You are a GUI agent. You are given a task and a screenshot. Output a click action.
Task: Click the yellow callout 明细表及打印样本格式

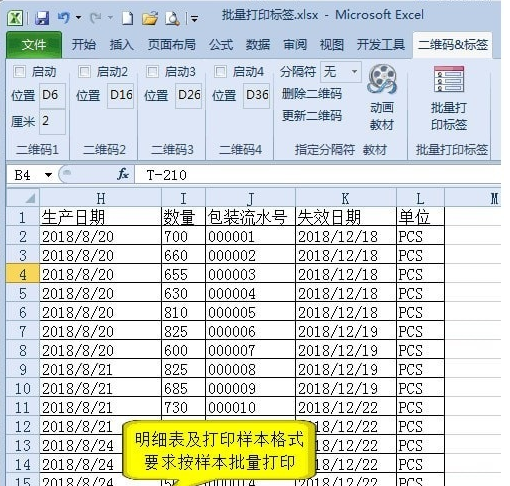click(x=219, y=451)
